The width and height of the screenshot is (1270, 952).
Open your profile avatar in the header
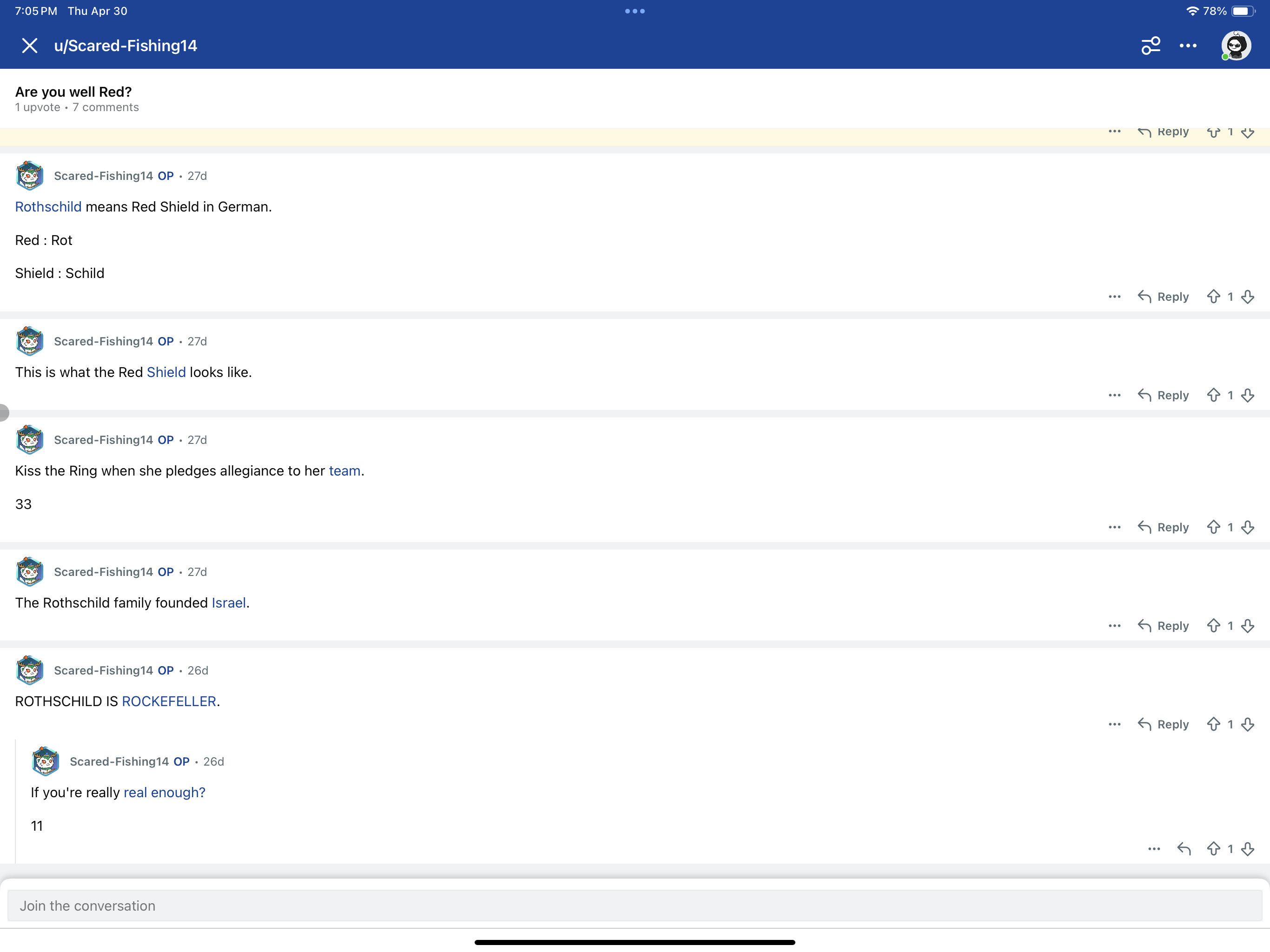pos(1236,46)
